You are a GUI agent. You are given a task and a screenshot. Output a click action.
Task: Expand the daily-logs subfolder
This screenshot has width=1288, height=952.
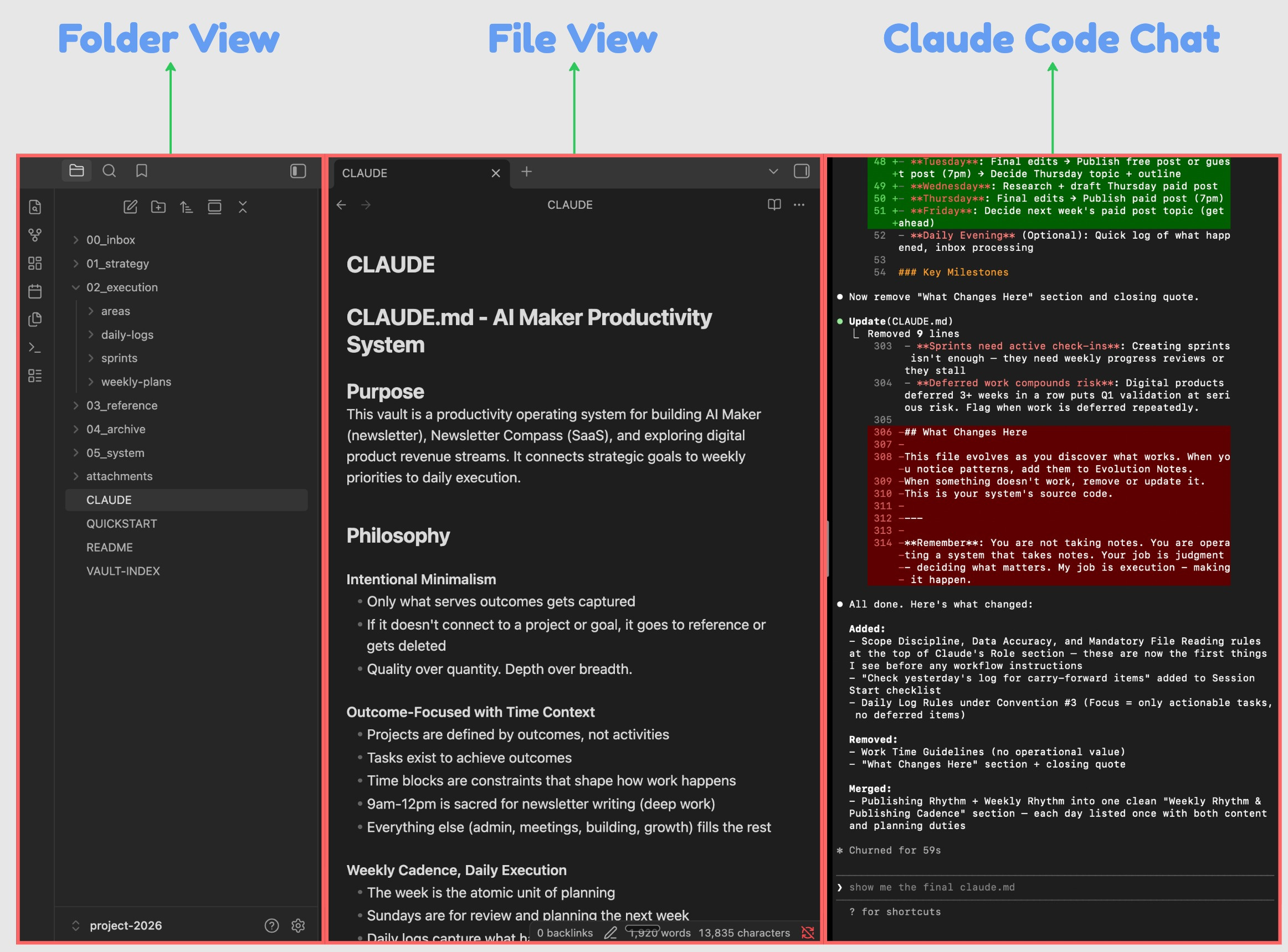point(90,335)
